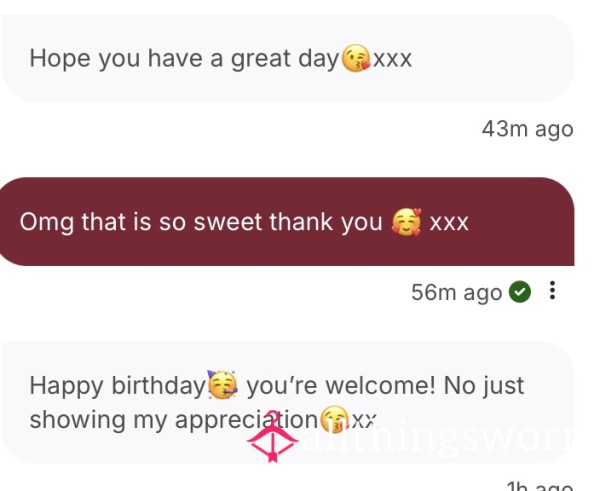Click the white "xxx" in the maroon message
This screenshot has width=600, height=491.
(449, 222)
